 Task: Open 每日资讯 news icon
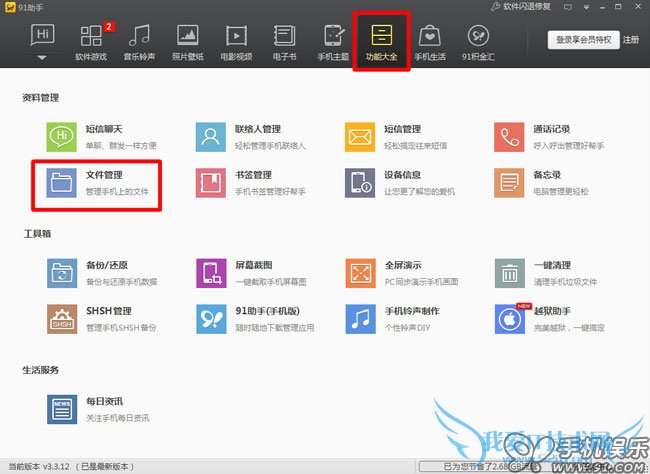62,409
